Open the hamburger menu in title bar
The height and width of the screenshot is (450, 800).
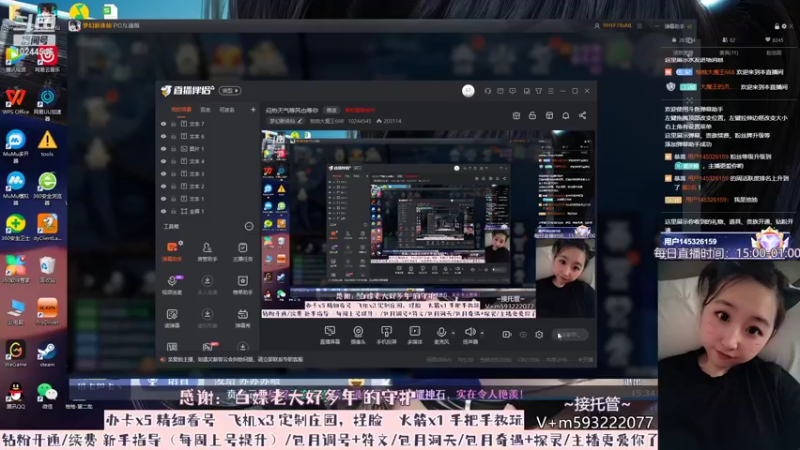coord(551,91)
